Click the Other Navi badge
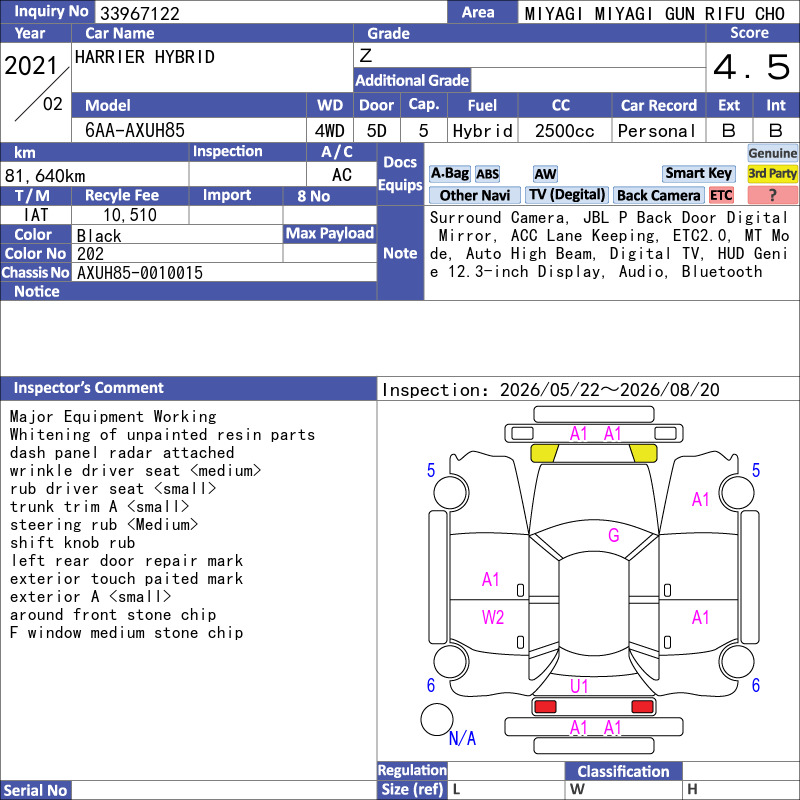This screenshot has height=800, width=800. [474, 195]
